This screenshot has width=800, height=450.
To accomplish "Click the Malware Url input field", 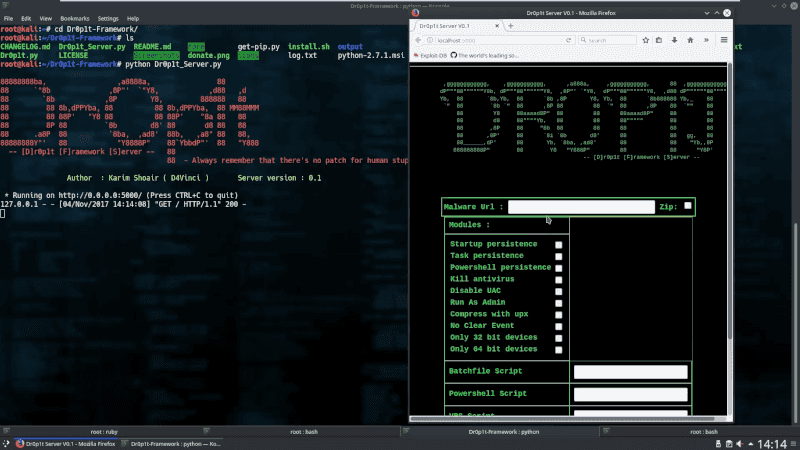I will pos(581,207).
